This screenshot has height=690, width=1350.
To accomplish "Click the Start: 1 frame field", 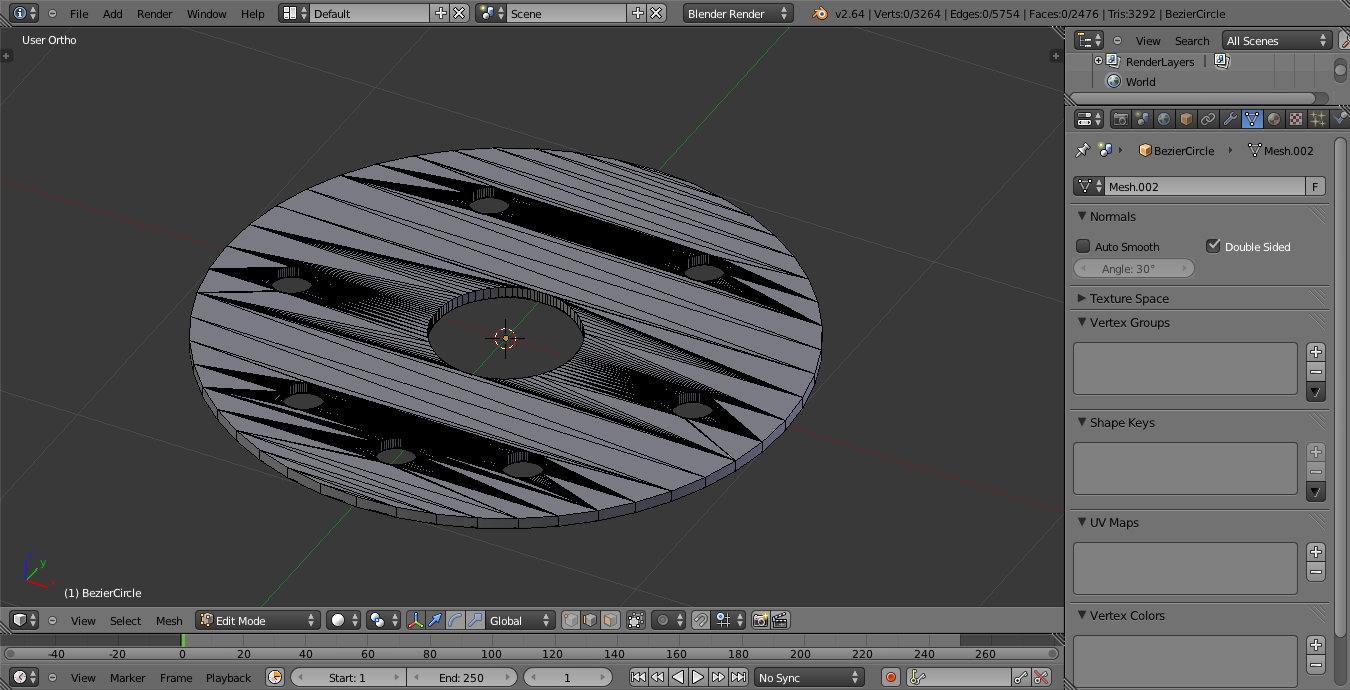I will 348,677.
